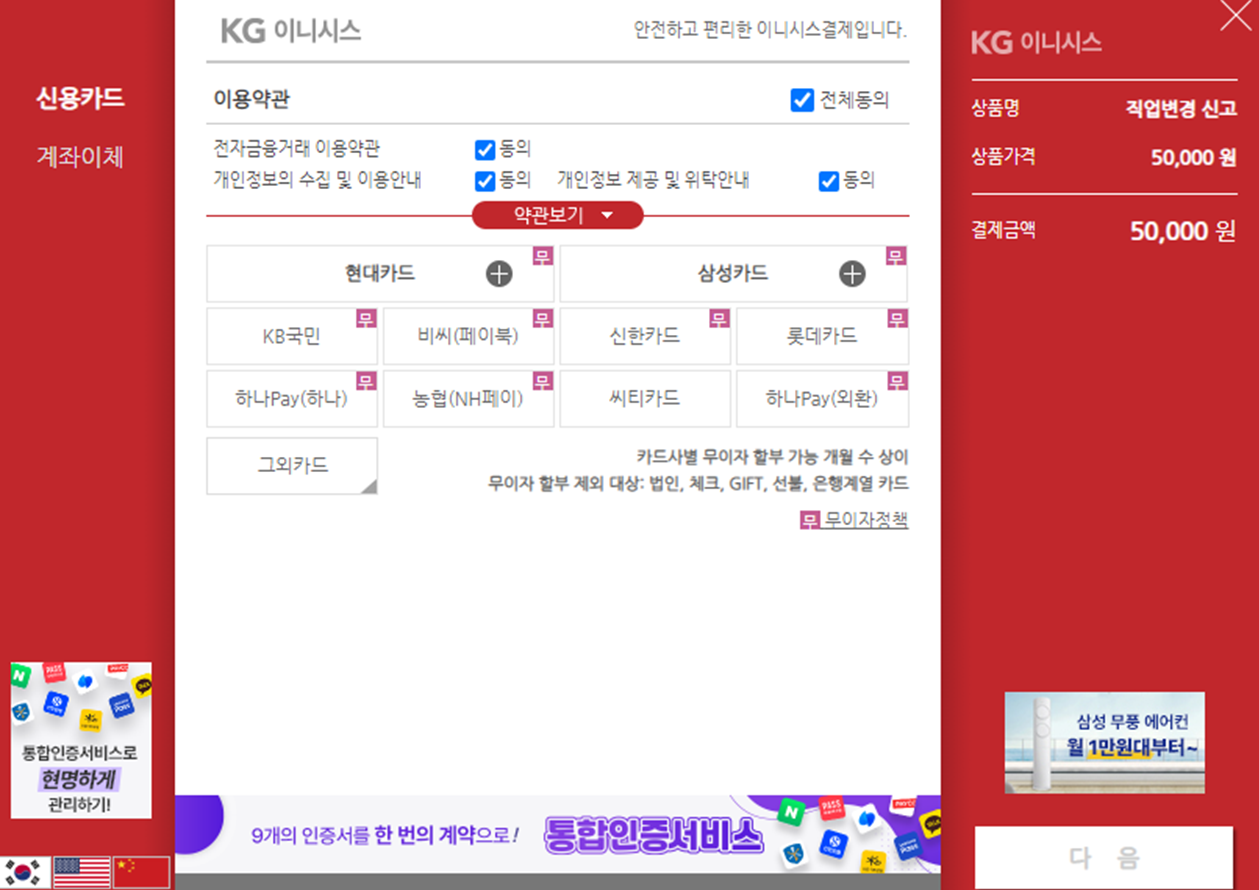
Task: Click the 상품명 label
Action: click(995, 109)
